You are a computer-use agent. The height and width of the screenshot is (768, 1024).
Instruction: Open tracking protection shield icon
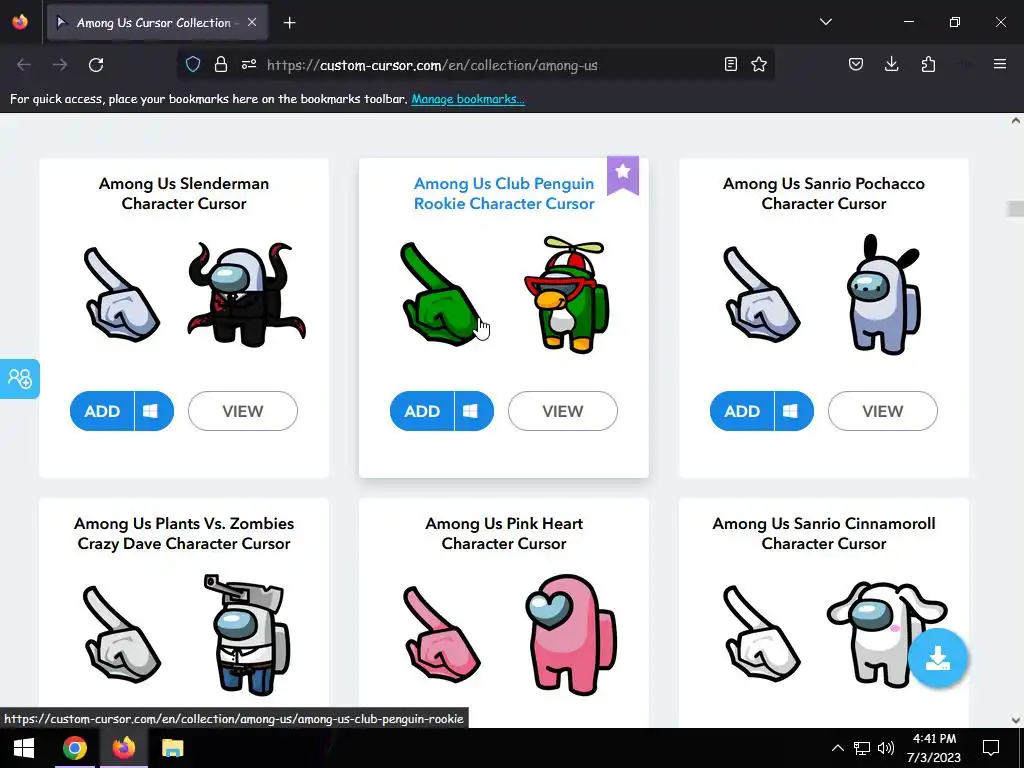193,64
